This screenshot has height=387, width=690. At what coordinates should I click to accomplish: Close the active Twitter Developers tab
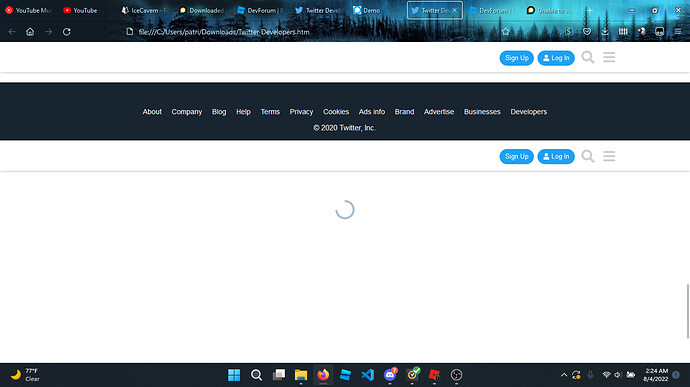(x=455, y=10)
